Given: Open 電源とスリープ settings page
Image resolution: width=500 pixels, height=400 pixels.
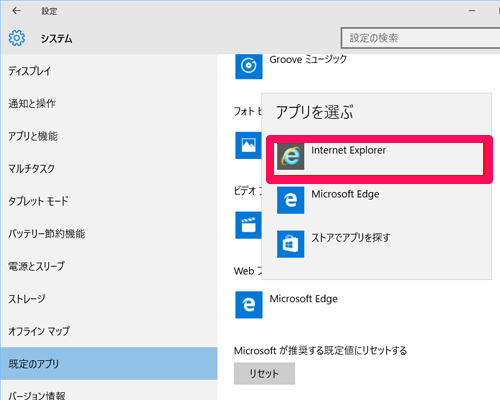Looking at the screenshot, I should pos(109,266).
